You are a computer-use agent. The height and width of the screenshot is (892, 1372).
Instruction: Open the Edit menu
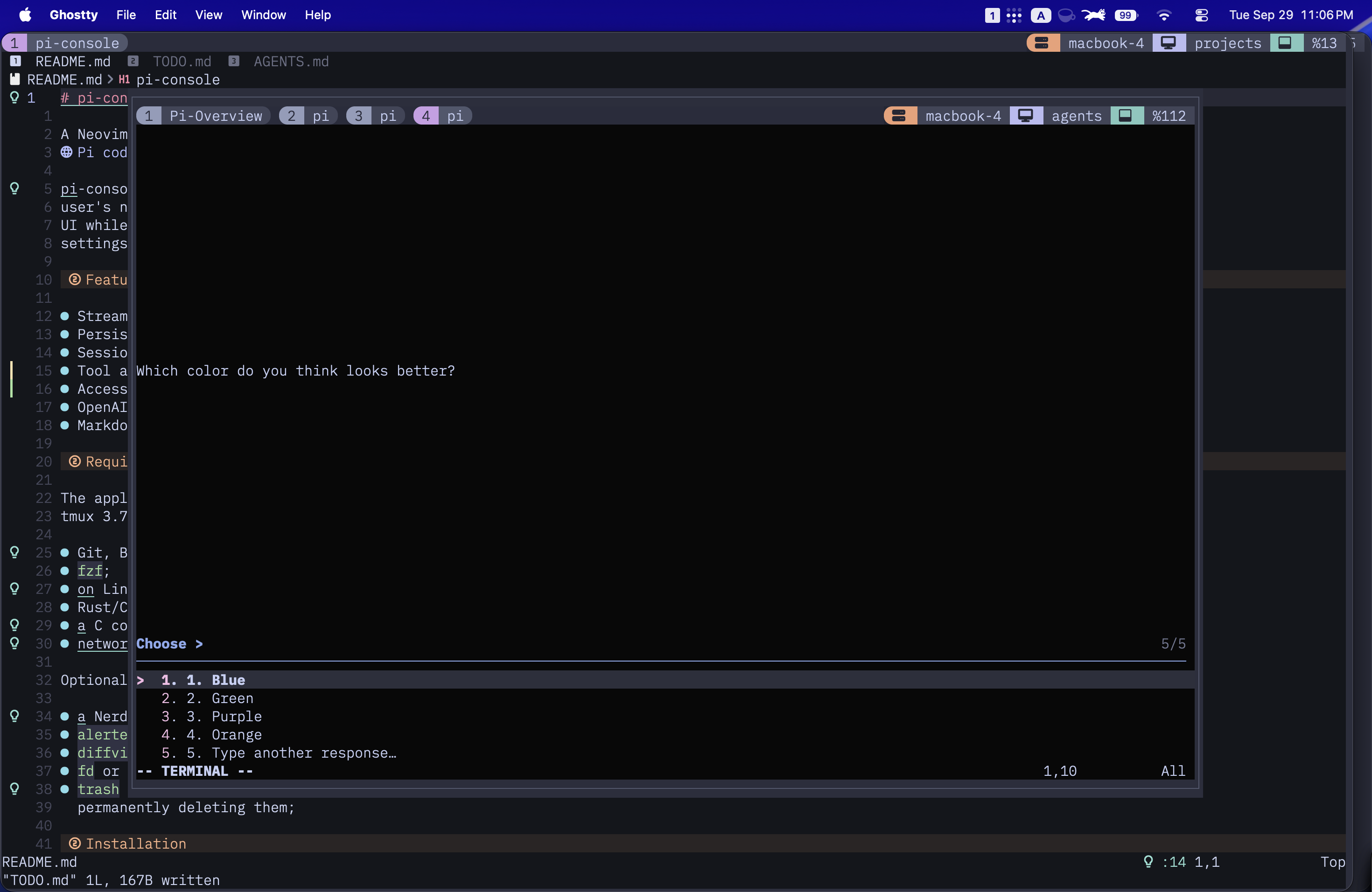166,15
